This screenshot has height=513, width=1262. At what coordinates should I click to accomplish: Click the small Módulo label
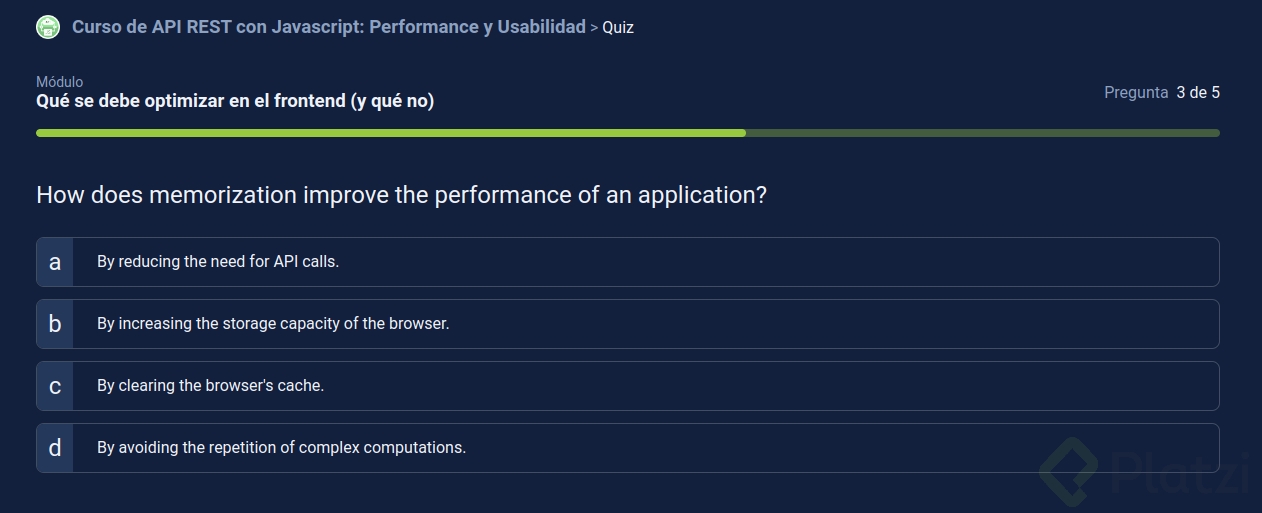pyautogui.click(x=60, y=82)
